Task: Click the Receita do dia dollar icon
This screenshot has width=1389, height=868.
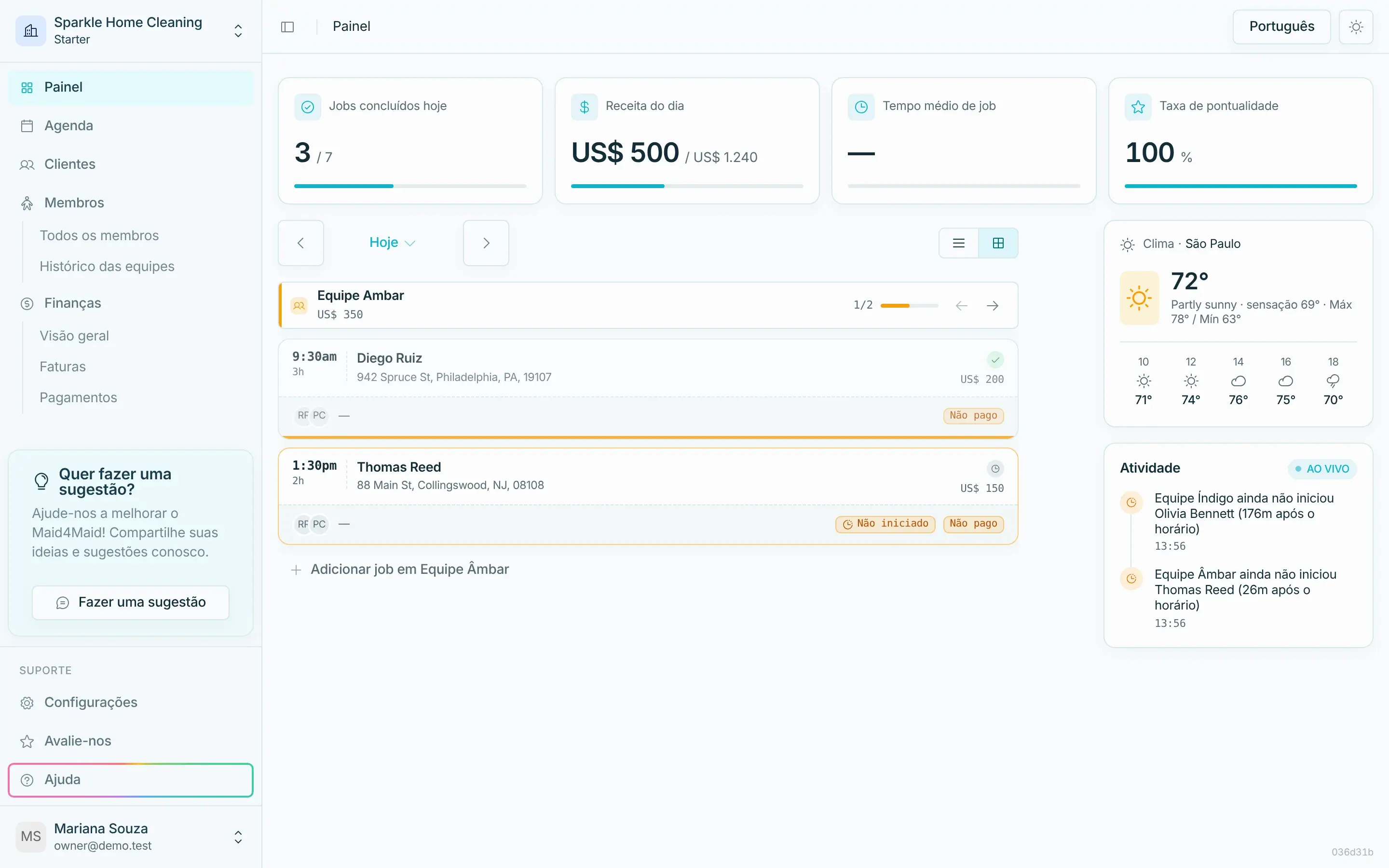Action: coord(585,107)
